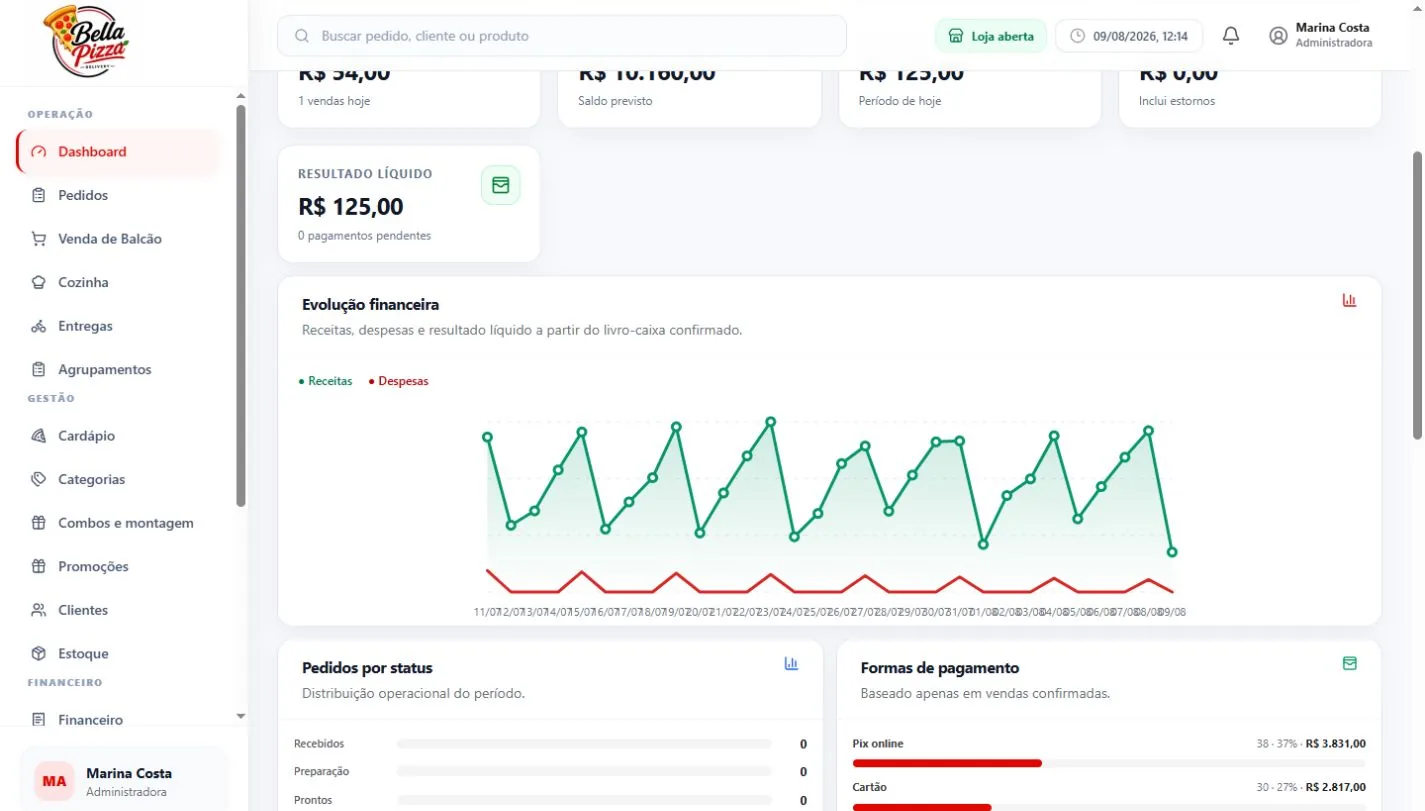The image size is (1425, 811).
Task: Click the Categorias tag icon
Action: [39, 479]
